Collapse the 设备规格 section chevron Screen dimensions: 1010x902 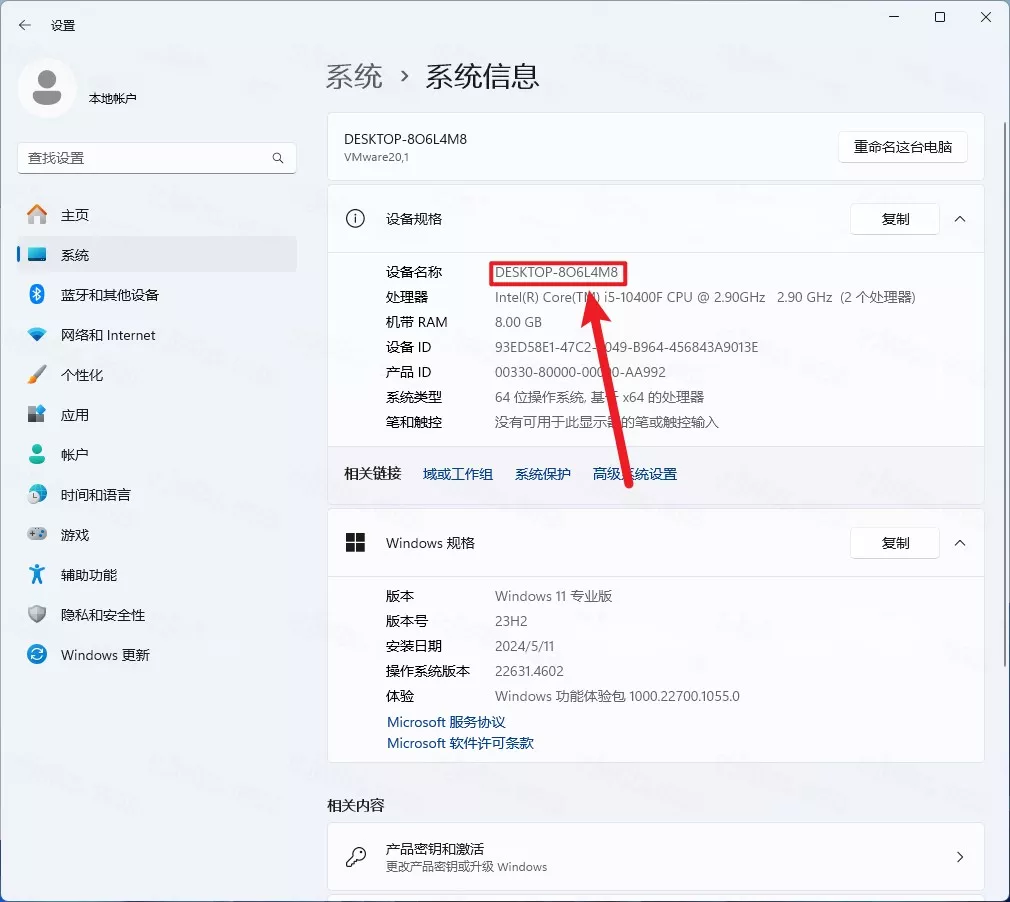959,219
